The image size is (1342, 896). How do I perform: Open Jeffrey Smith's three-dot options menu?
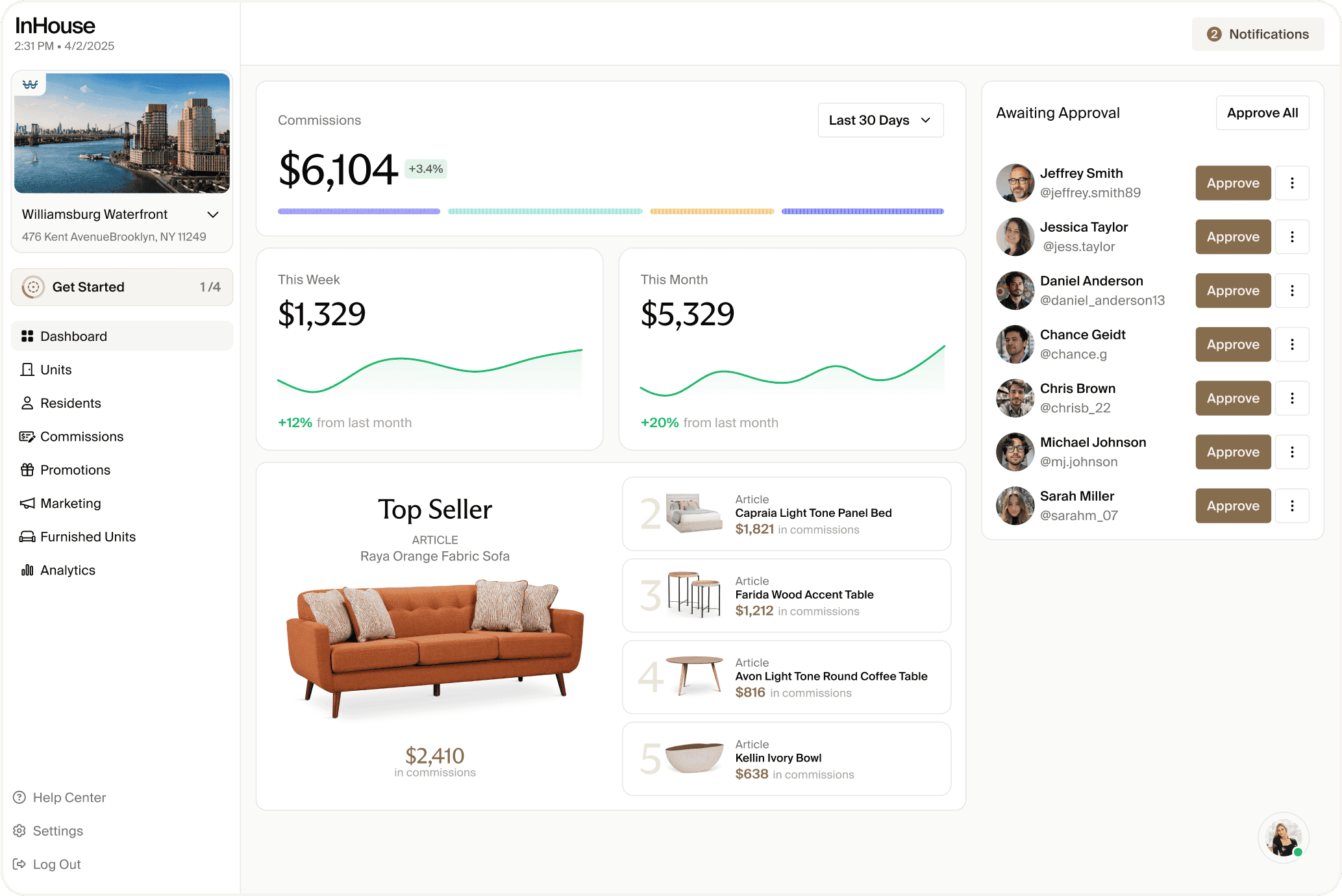[1292, 183]
